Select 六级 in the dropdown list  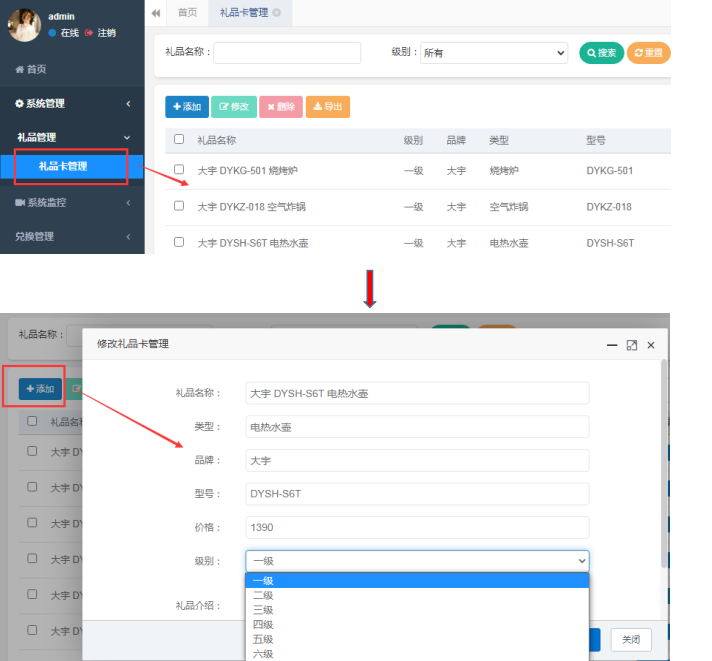click(417, 654)
